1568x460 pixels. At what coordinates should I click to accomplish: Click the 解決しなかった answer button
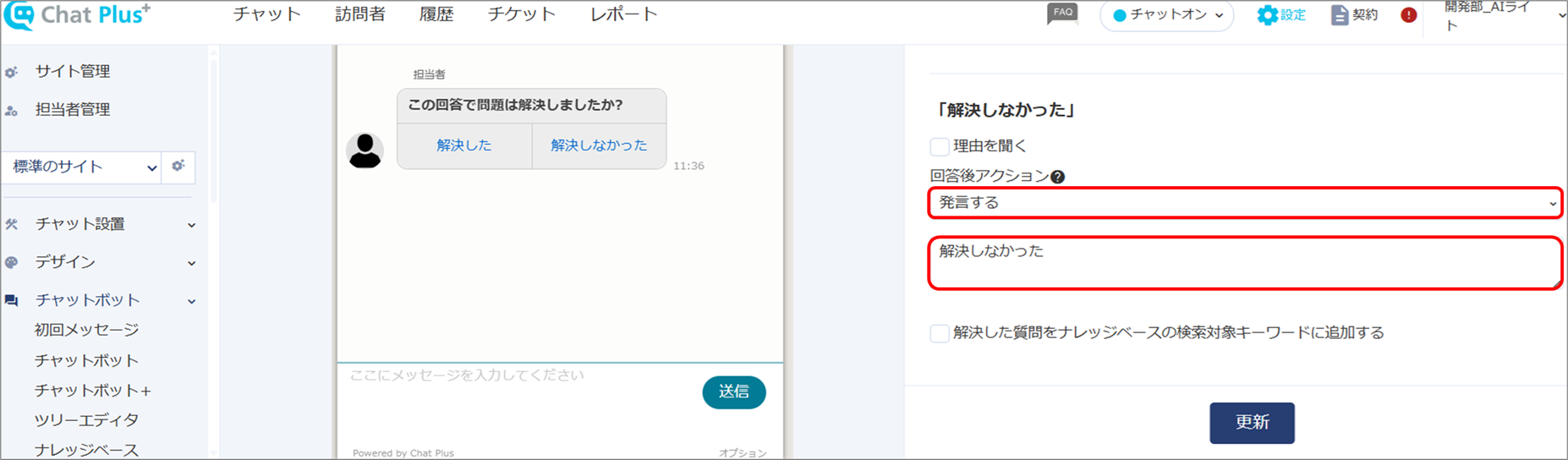[x=599, y=145]
